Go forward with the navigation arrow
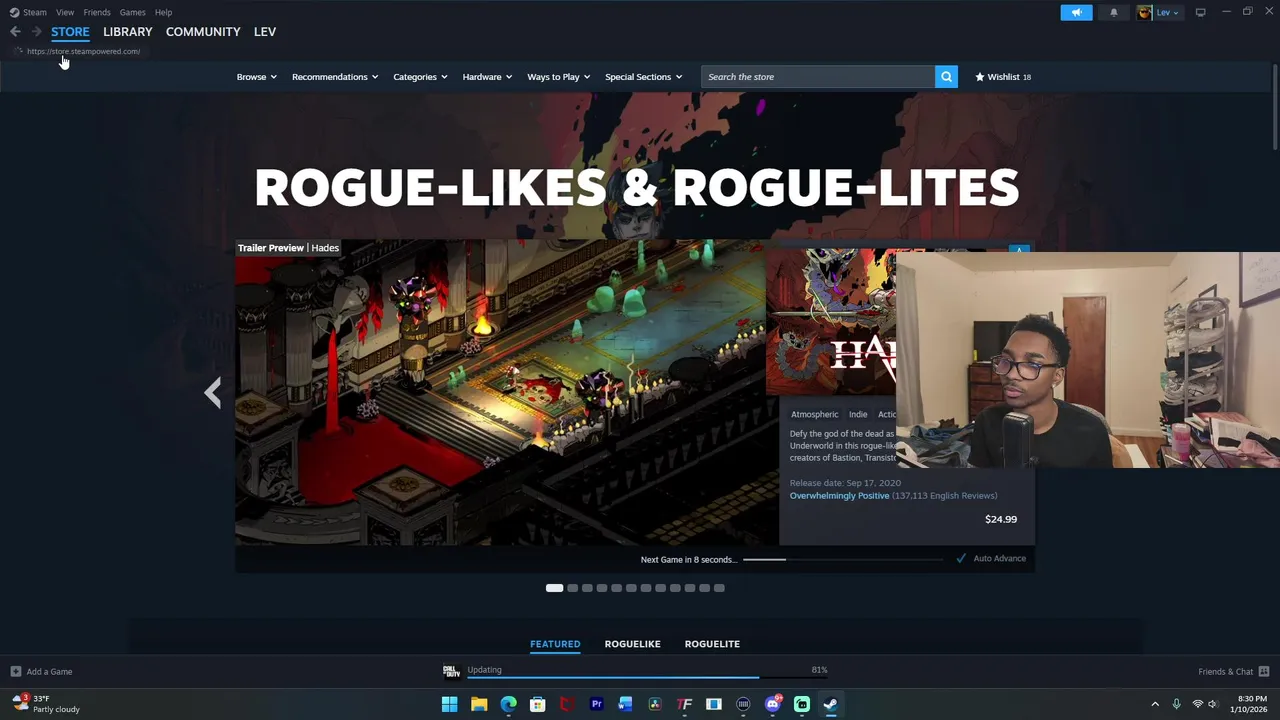The image size is (1280, 720). pos(36,32)
